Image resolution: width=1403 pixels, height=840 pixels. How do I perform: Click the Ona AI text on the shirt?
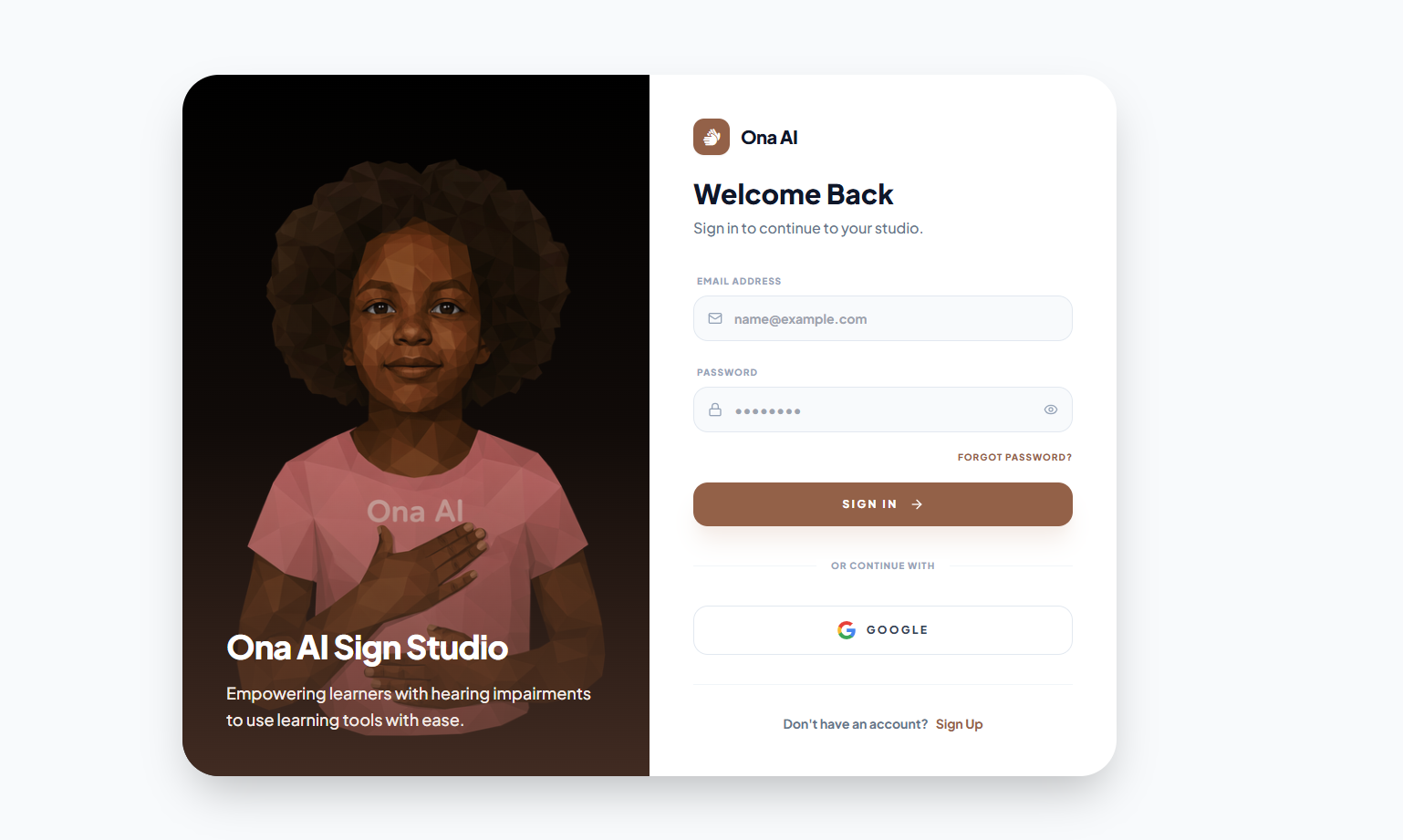(x=415, y=512)
